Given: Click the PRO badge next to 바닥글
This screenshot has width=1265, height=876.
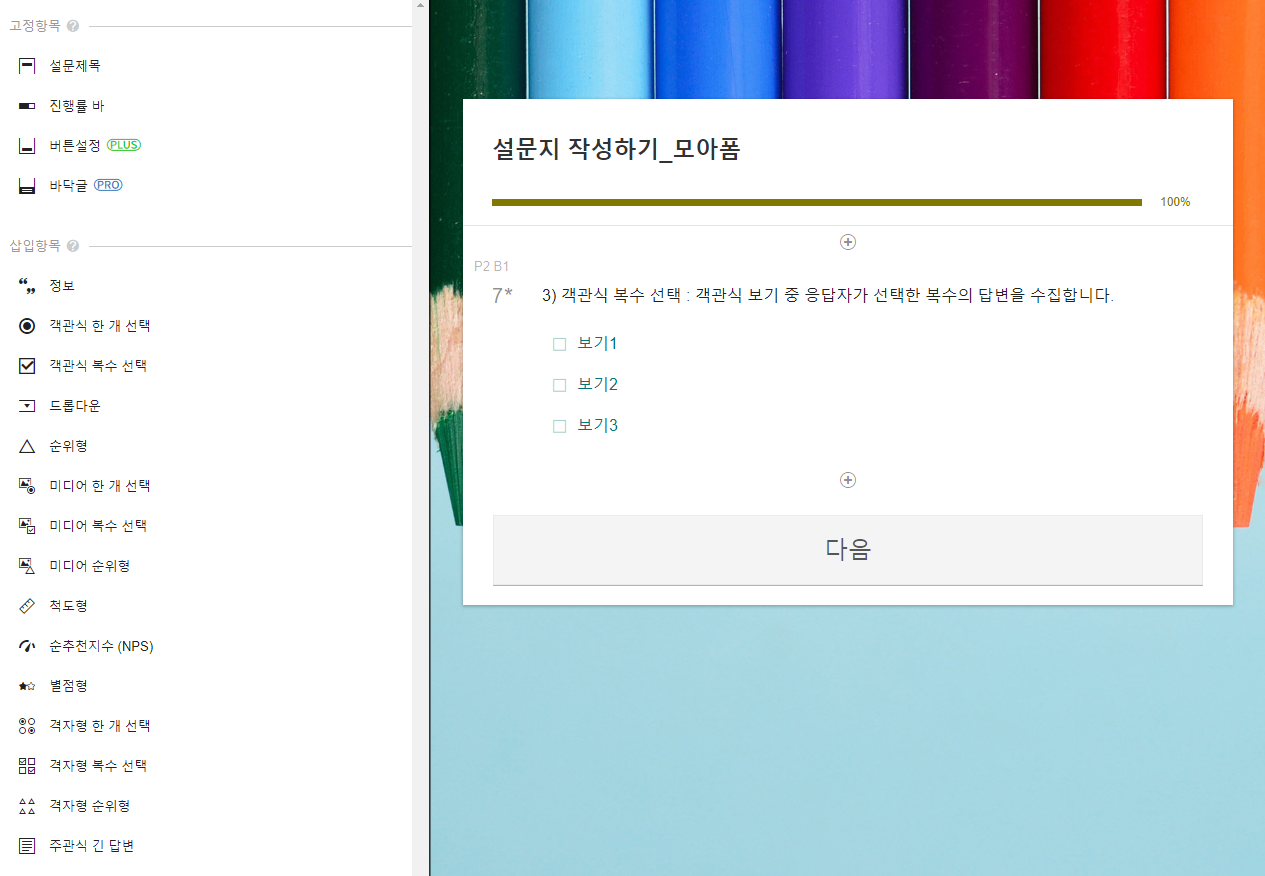Looking at the screenshot, I should pyautogui.click(x=108, y=185).
